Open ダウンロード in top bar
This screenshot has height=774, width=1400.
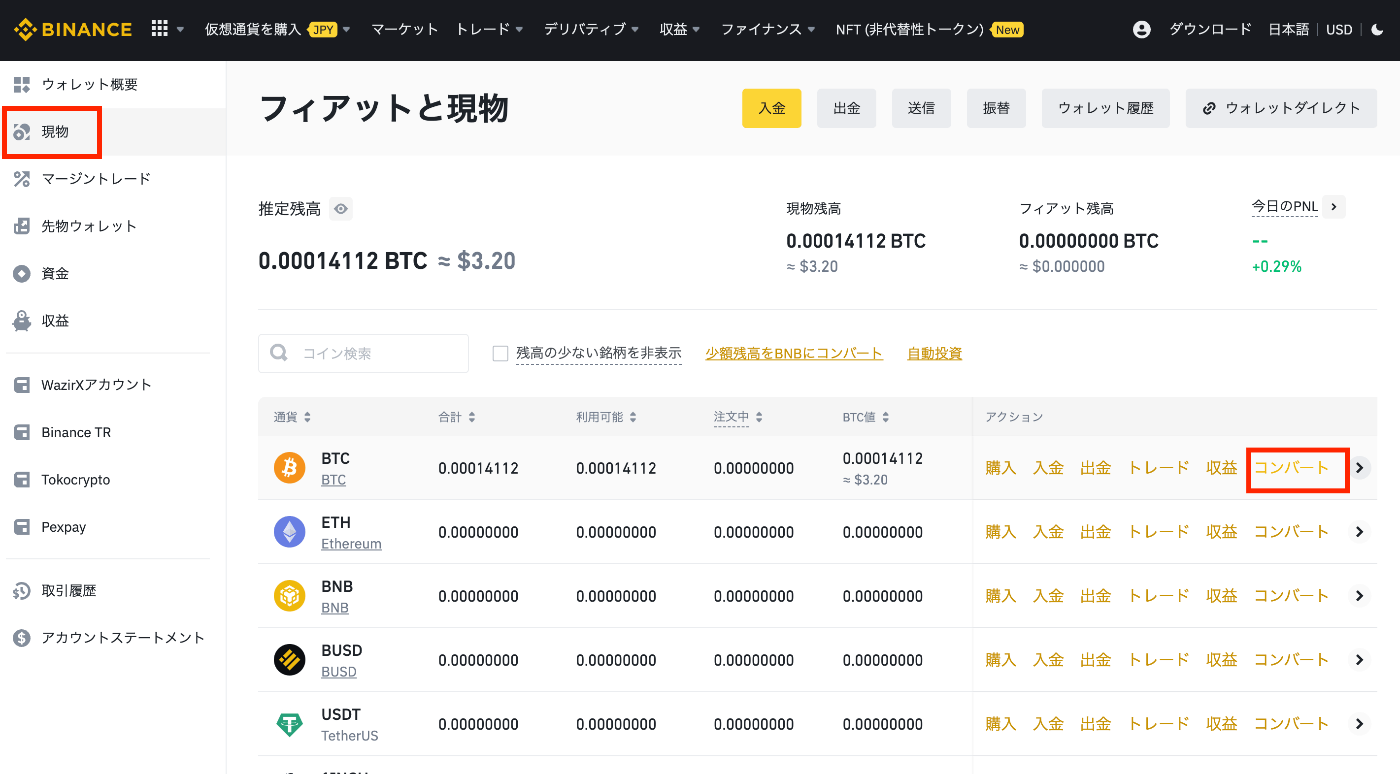1210,29
